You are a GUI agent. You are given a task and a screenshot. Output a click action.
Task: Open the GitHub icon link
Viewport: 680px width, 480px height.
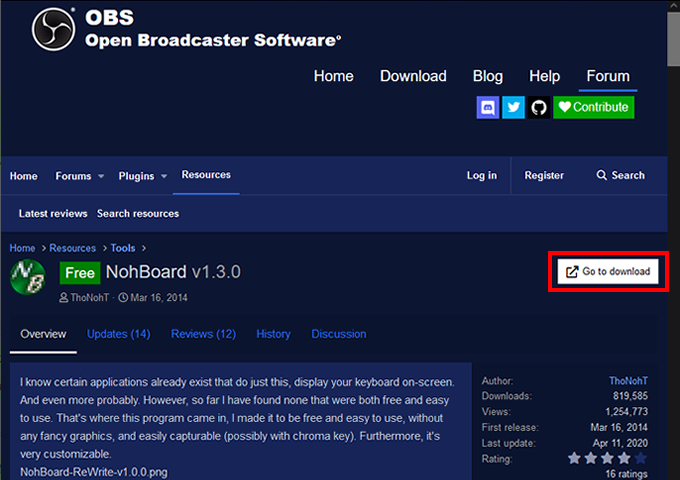pos(539,107)
